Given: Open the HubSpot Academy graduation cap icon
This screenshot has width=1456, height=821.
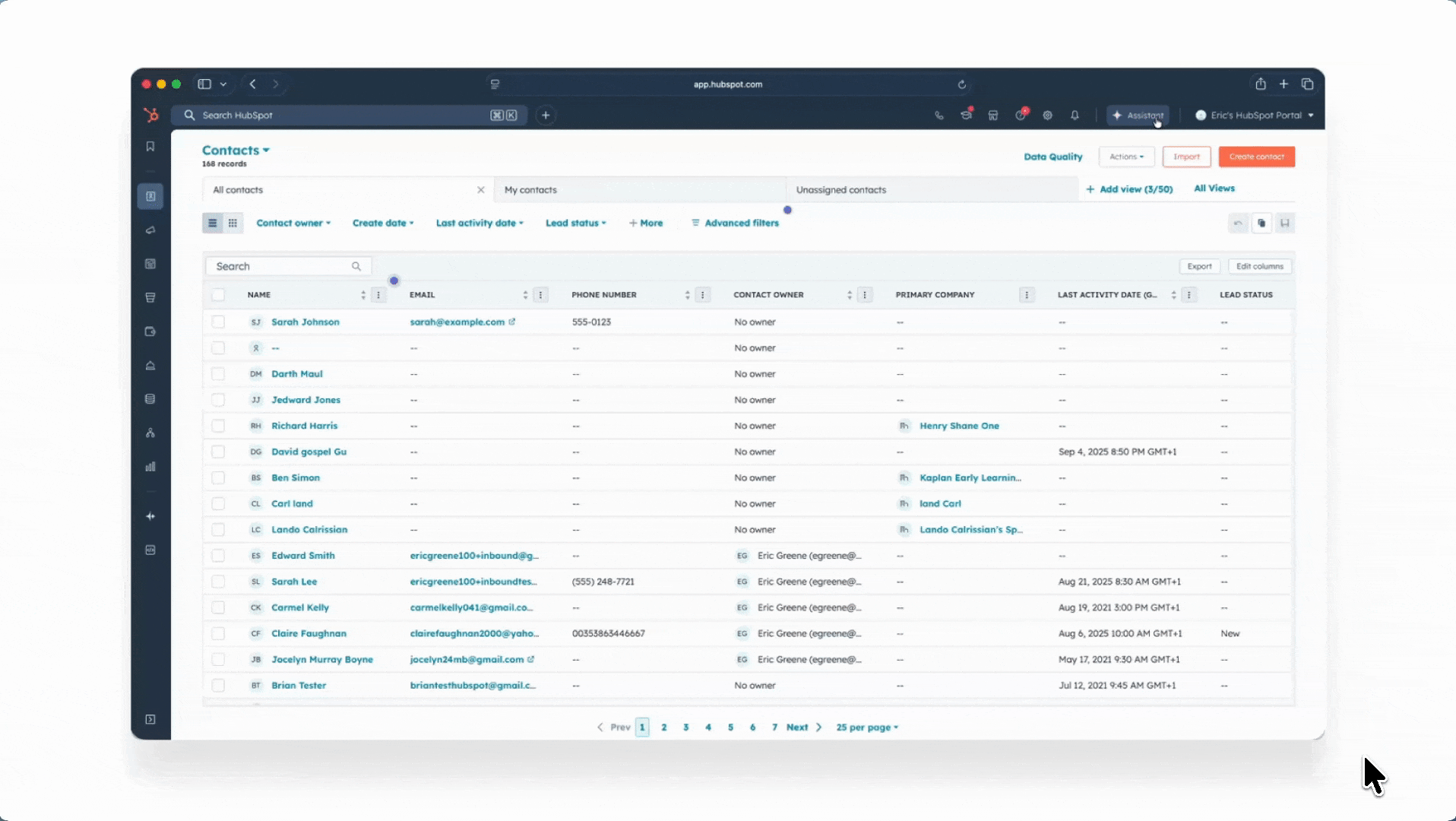Looking at the screenshot, I should [966, 116].
